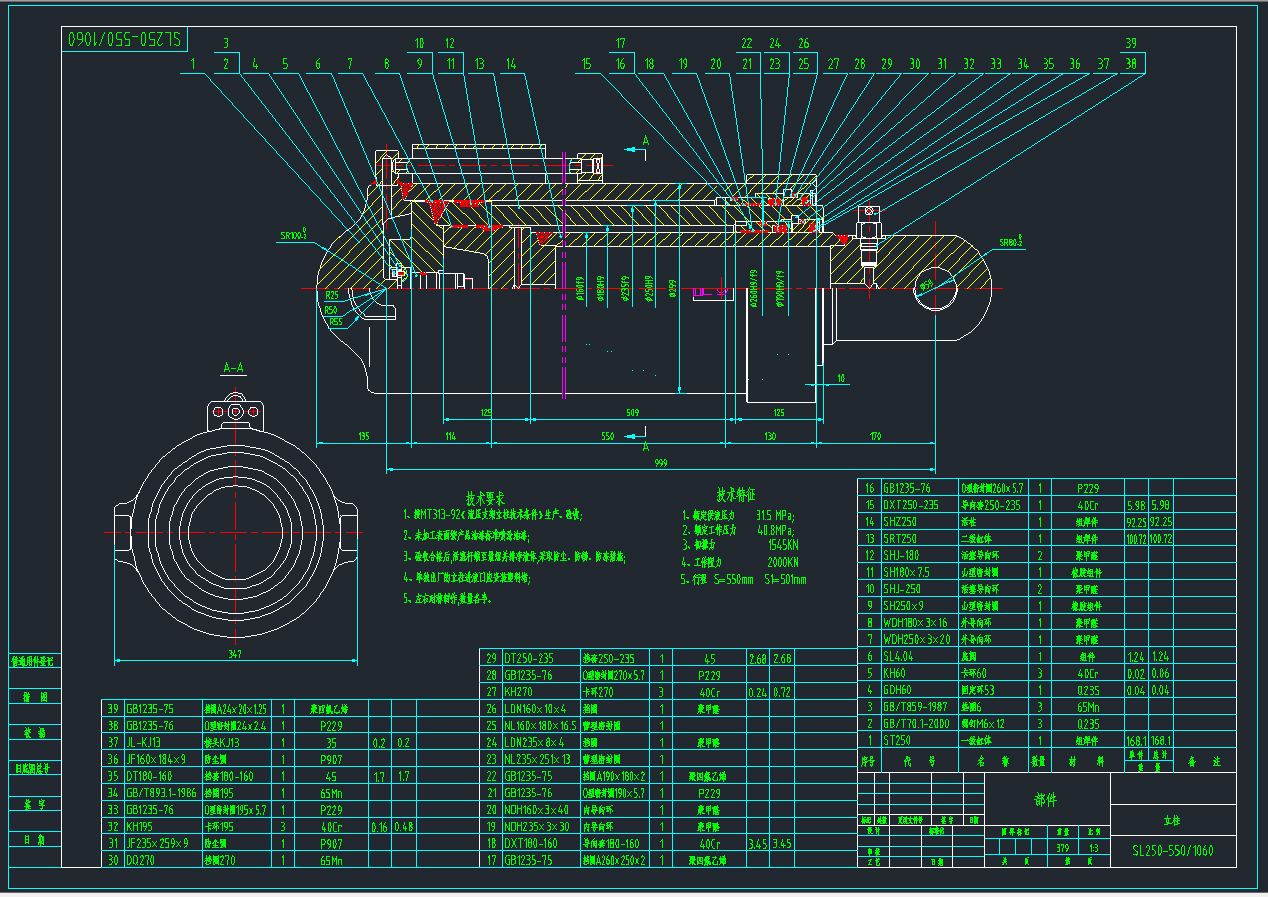Select the GDH60 code in row 4
This screenshot has width=1268, height=897.
tap(897, 691)
